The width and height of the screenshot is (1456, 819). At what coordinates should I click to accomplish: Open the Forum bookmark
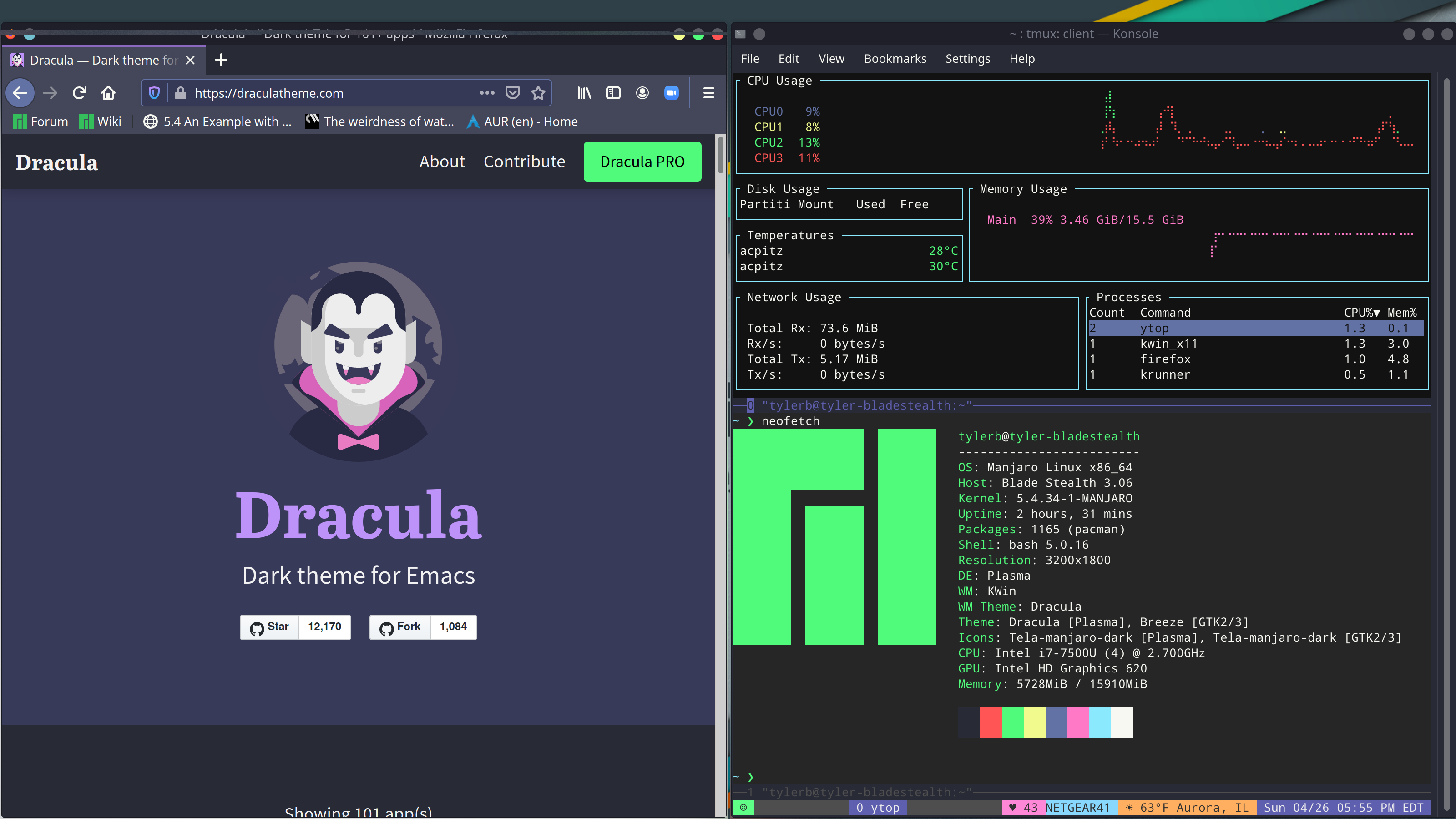[x=40, y=121]
